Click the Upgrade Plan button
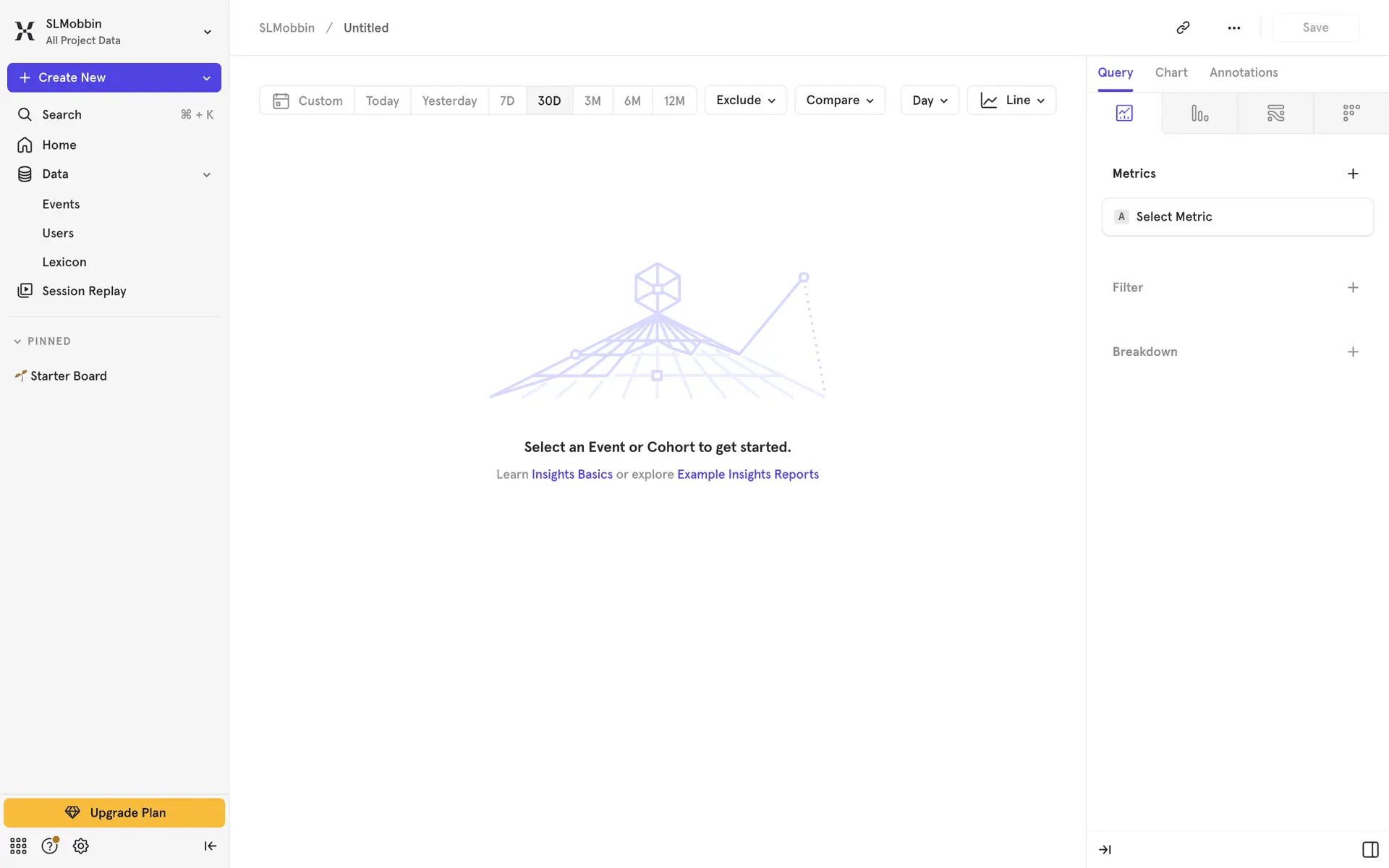Viewport: 1389px width, 868px height. pyautogui.click(x=114, y=812)
